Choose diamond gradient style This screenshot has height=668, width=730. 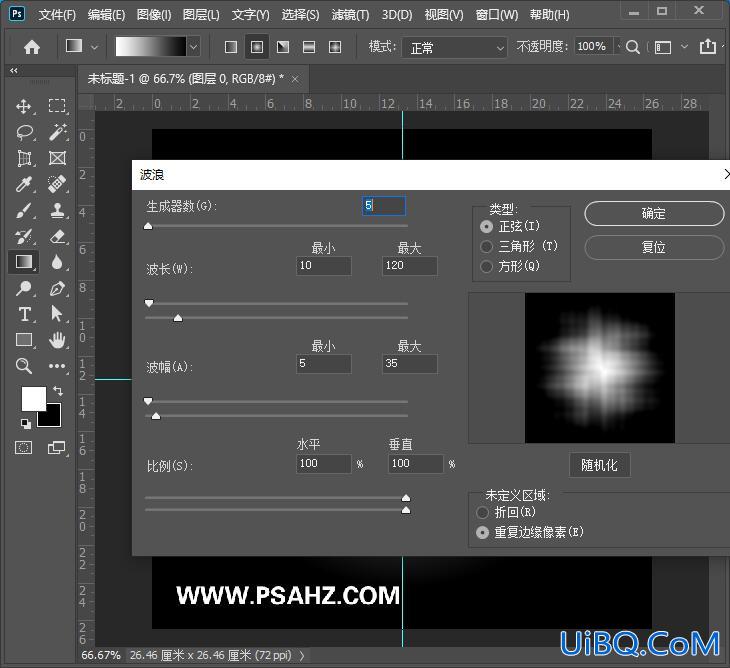pyautogui.click(x=335, y=47)
